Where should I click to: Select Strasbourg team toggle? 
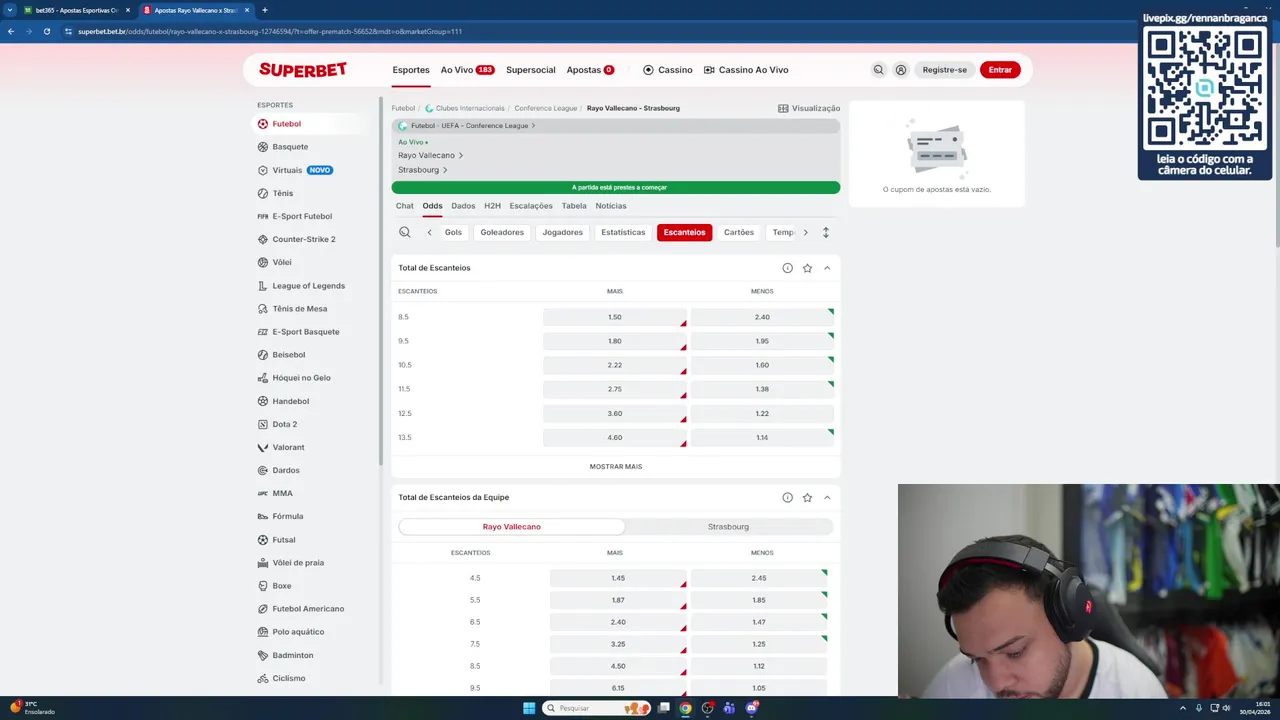click(x=728, y=527)
